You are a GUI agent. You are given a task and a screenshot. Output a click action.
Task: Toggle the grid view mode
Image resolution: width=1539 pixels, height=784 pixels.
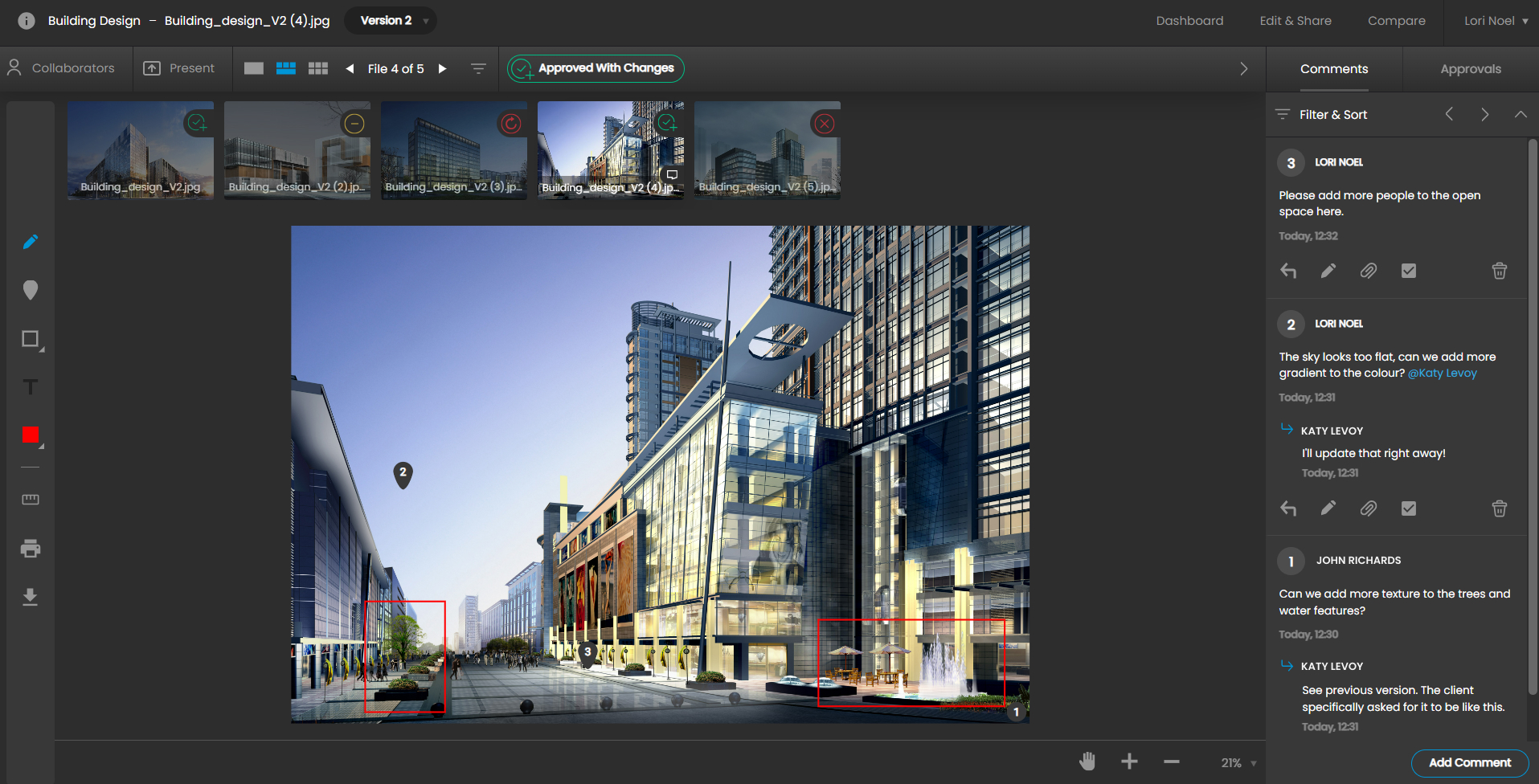pos(317,68)
